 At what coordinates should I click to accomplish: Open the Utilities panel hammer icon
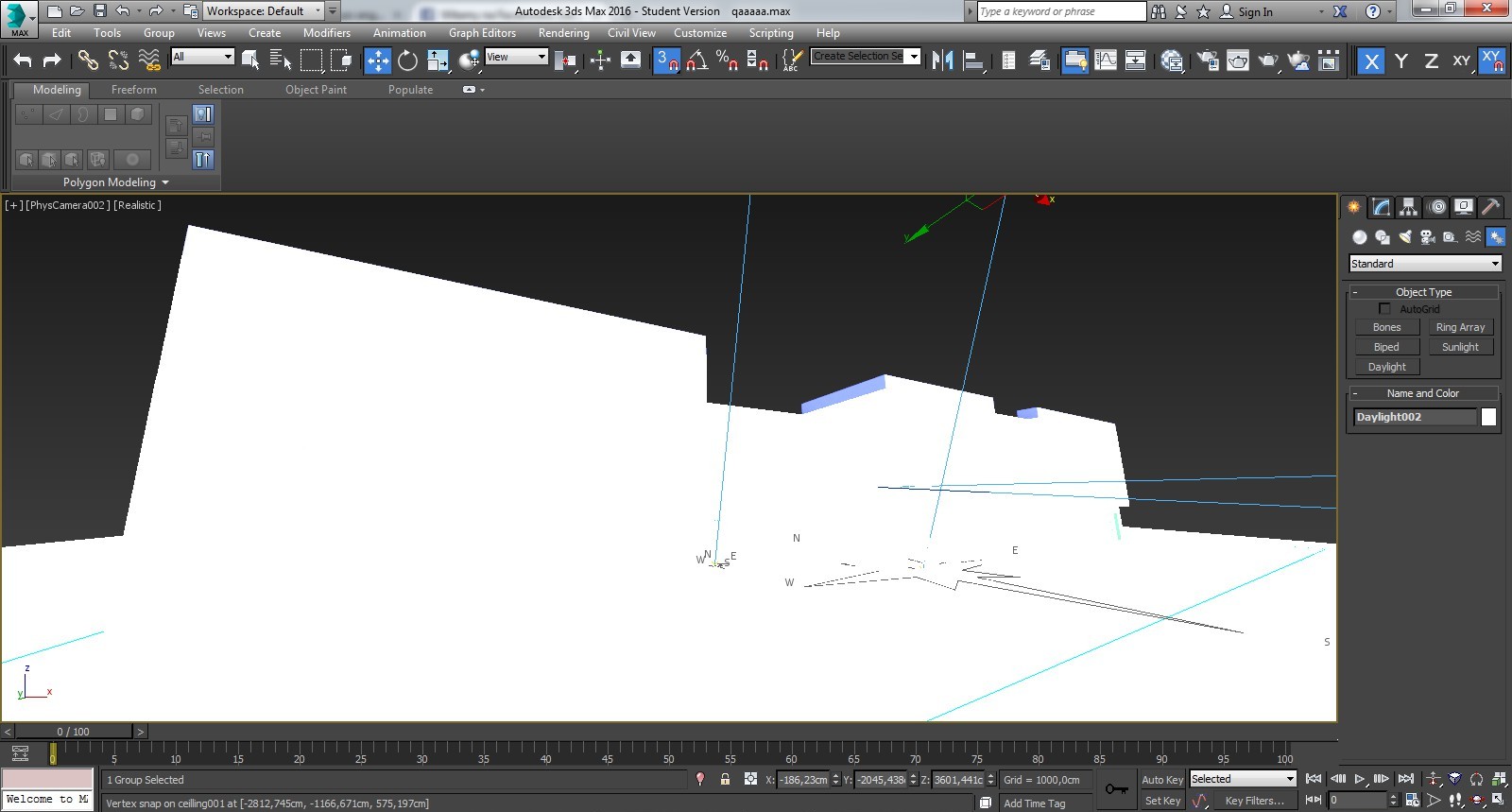pyautogui.click(x=1490, y=207)
